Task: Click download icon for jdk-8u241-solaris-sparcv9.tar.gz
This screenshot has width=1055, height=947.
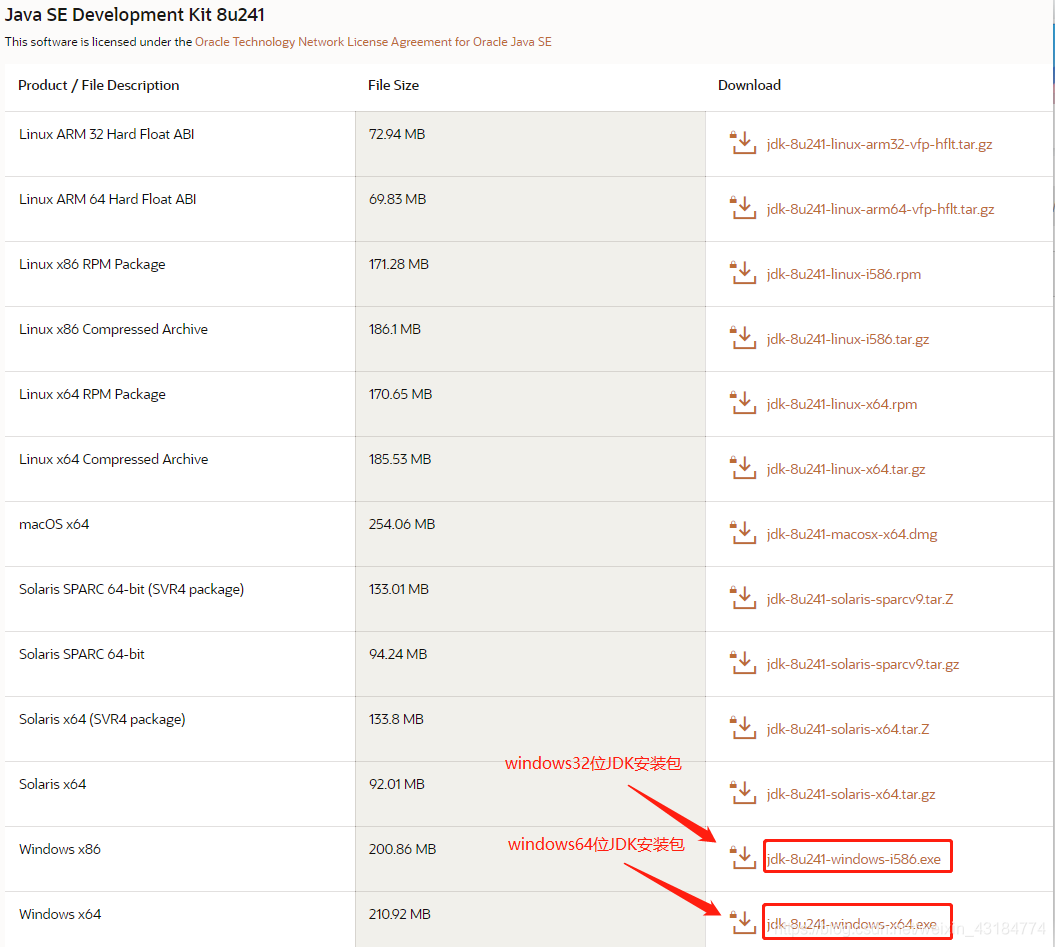Action: point(743,662)
